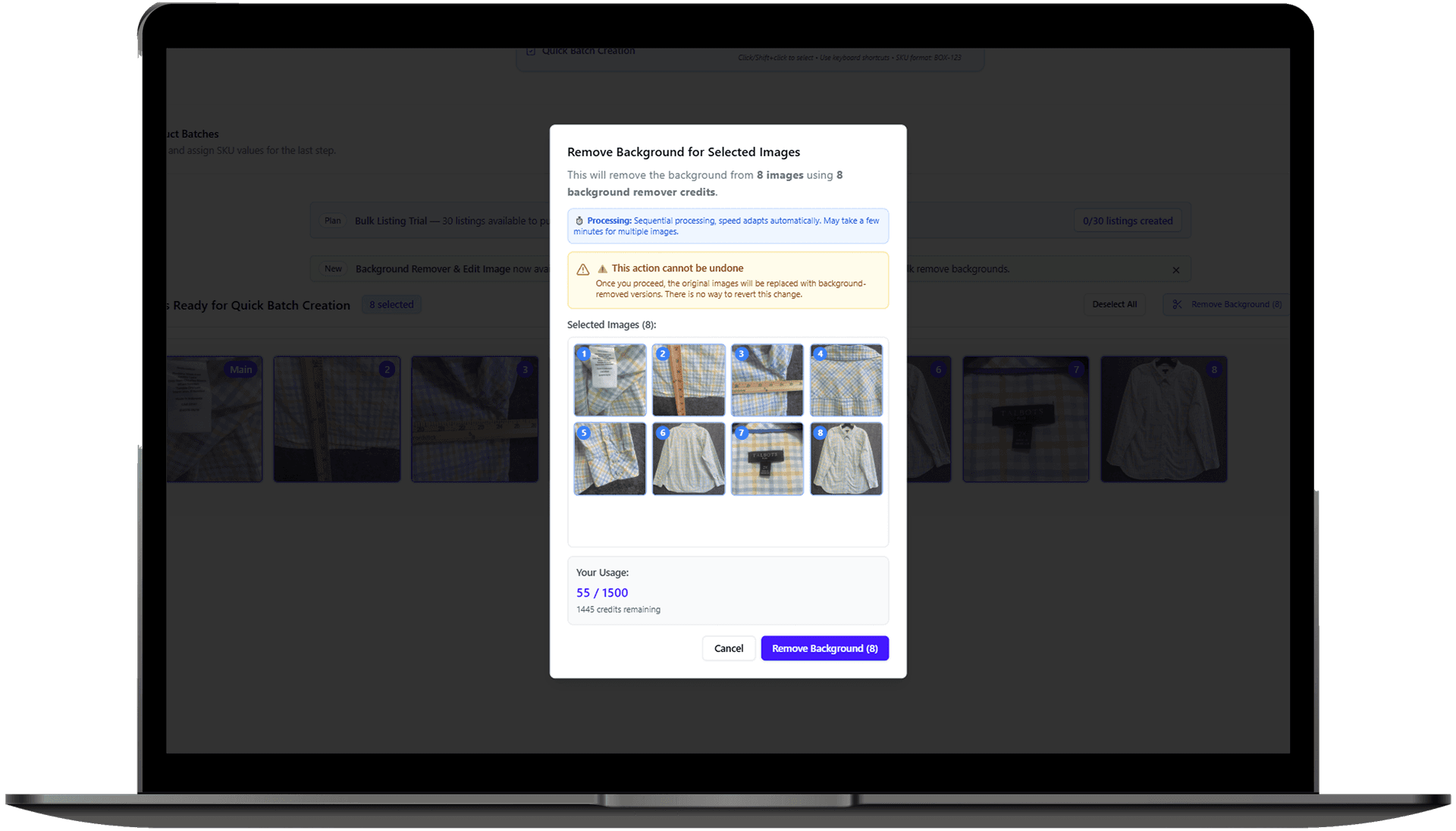Click Cancel to close the dialog
1456x831 pixels.
point(728,648)
